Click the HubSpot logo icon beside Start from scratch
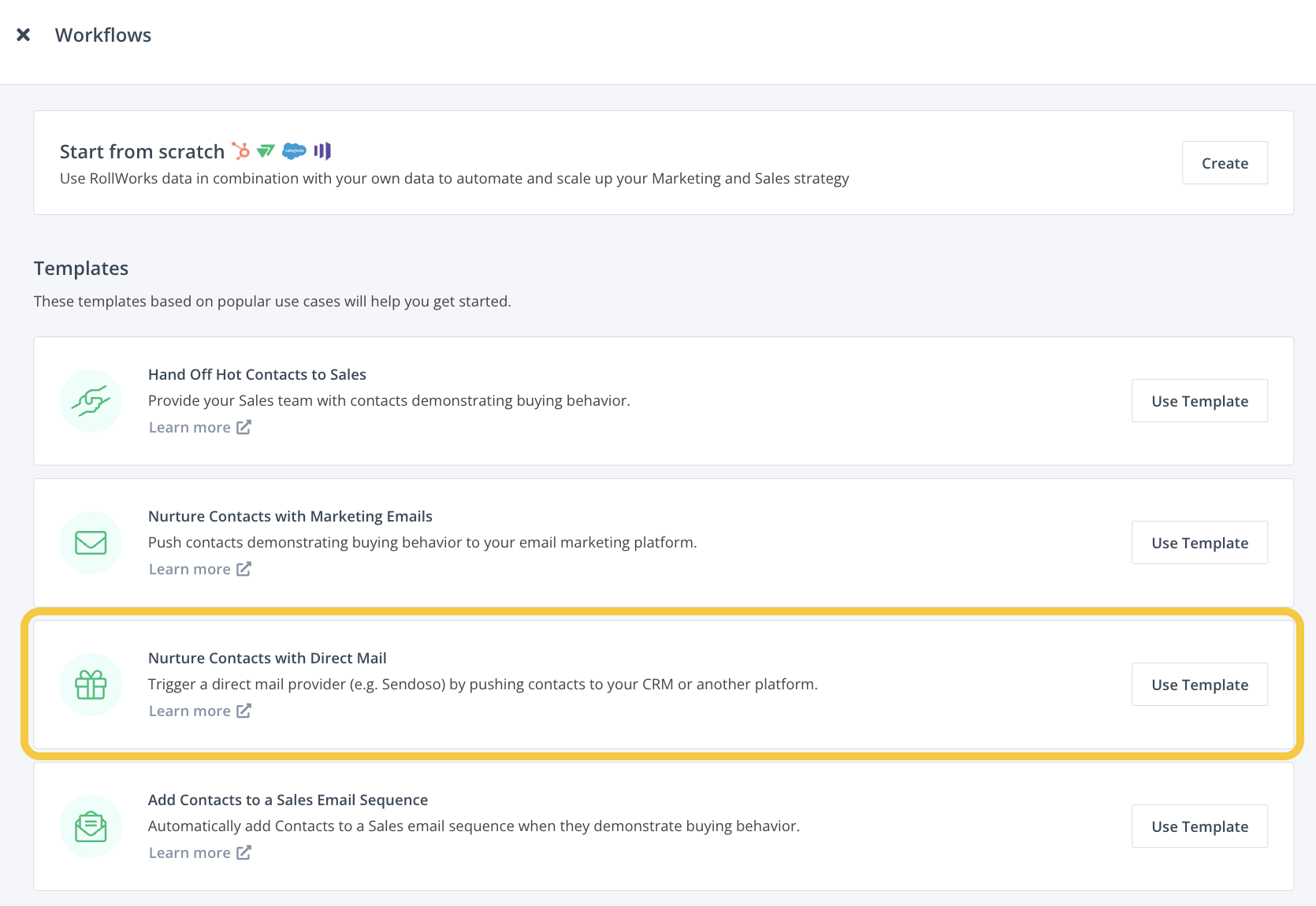Screen dimensions: 1316x906 240,150
